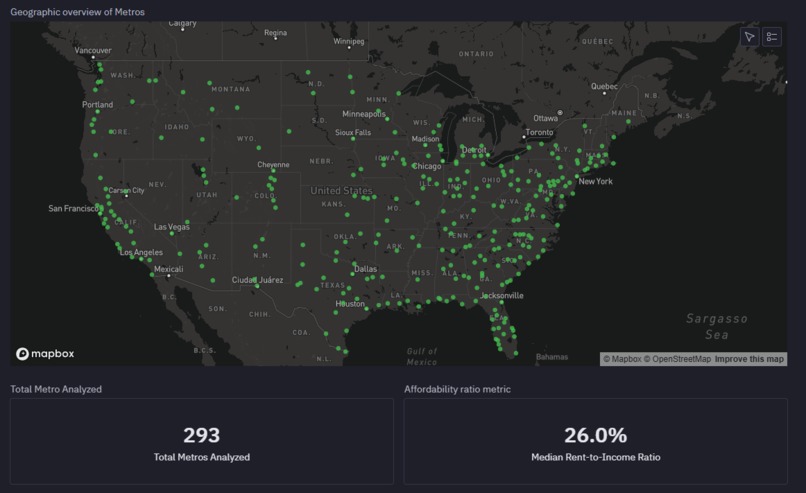Click the Improve this map link
Screen dimensions: 806x493
tap(749, 359)
